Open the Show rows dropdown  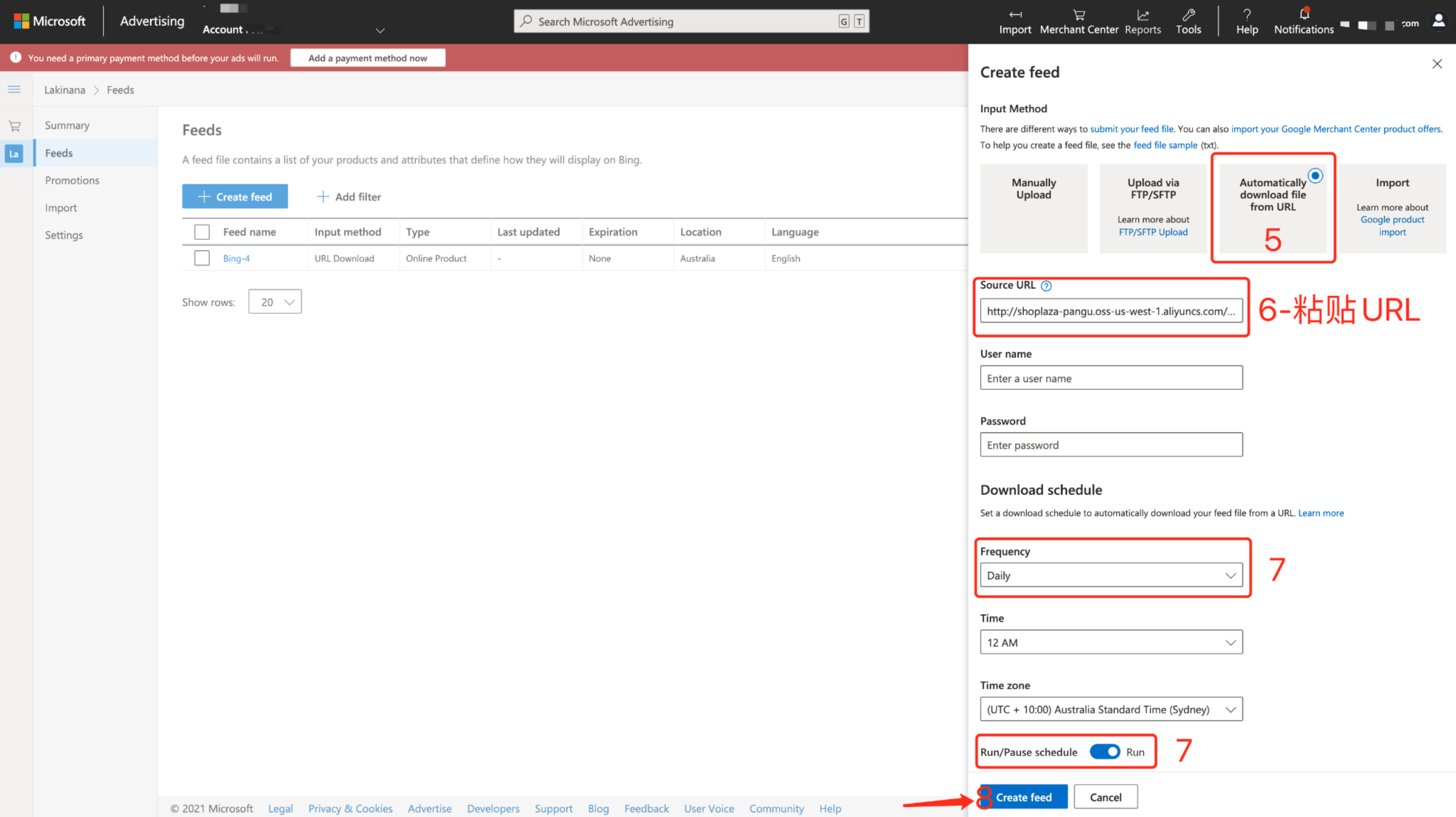pos(275,302)
